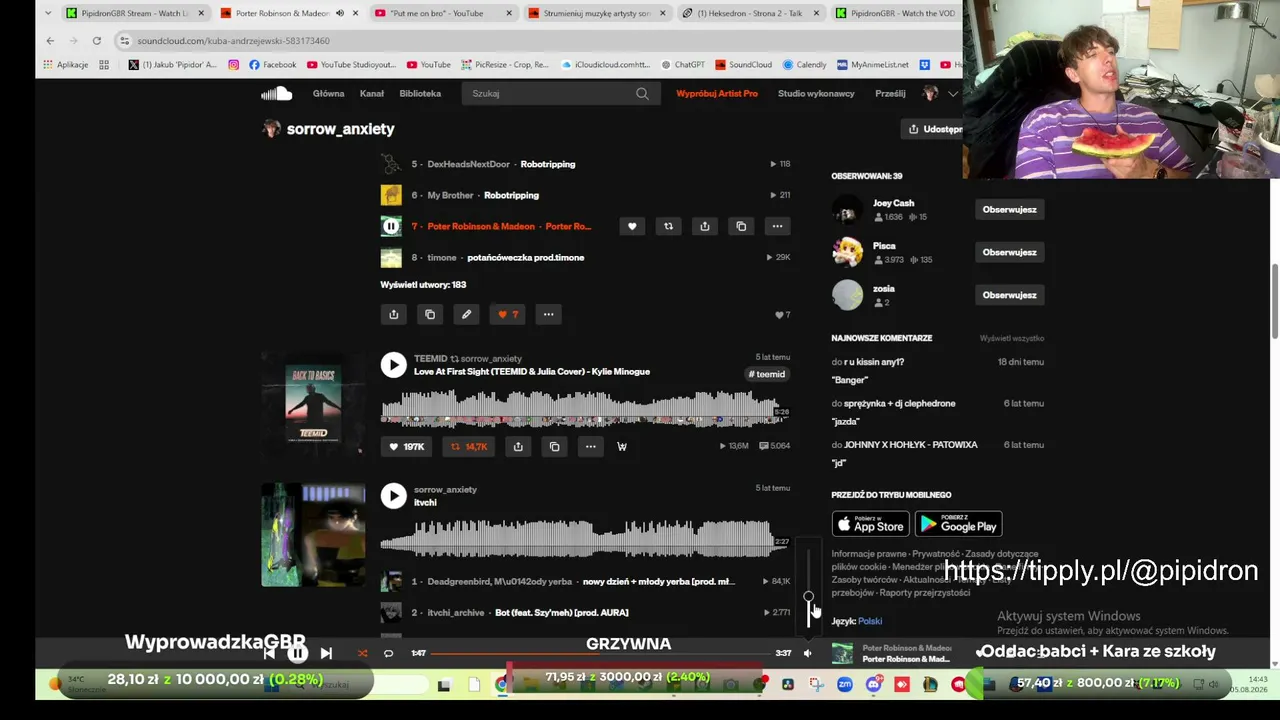Toggle repeat in the player bar

[x=388, y=653]
